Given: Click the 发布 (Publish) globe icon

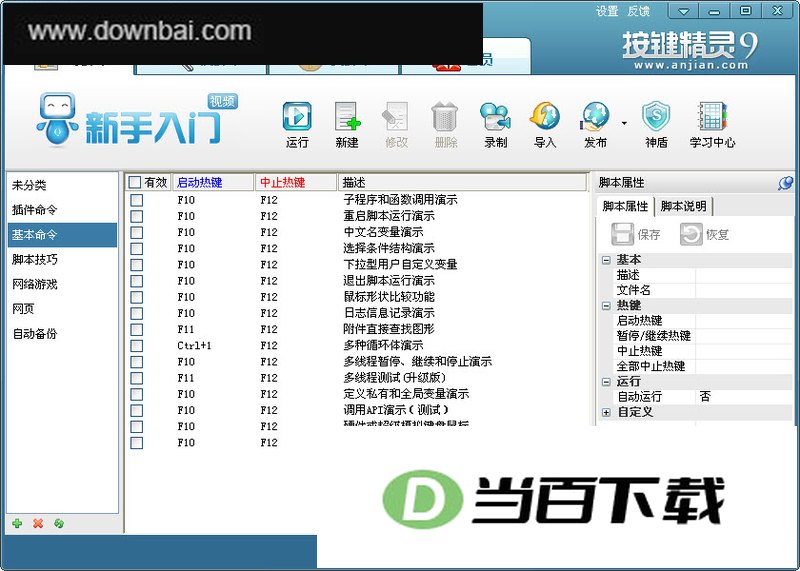Looking at the screenshot, I should (595, 116).
